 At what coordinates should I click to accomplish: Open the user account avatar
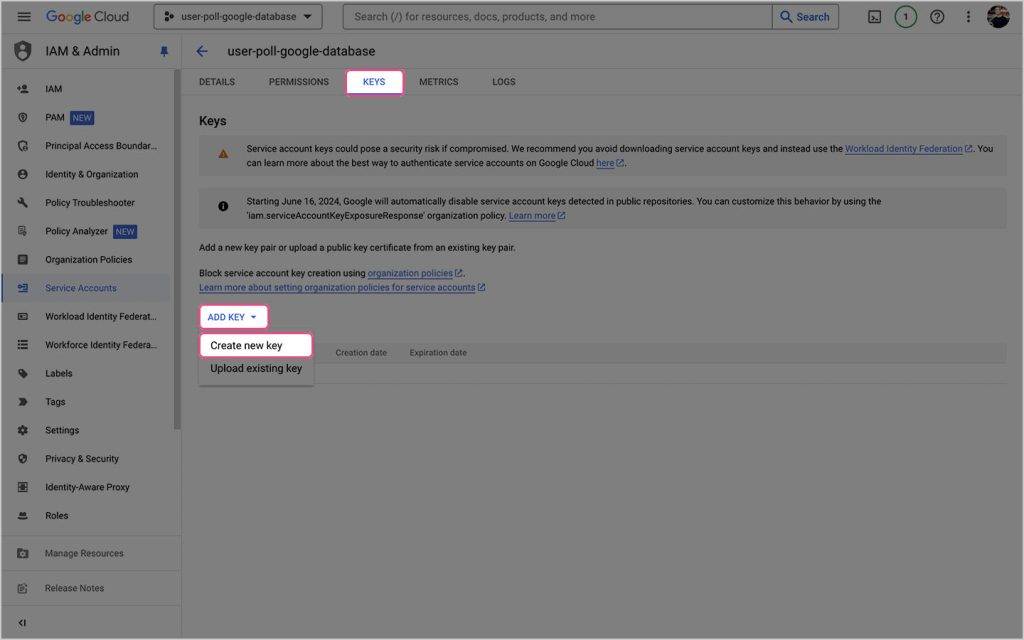[998, 17]
